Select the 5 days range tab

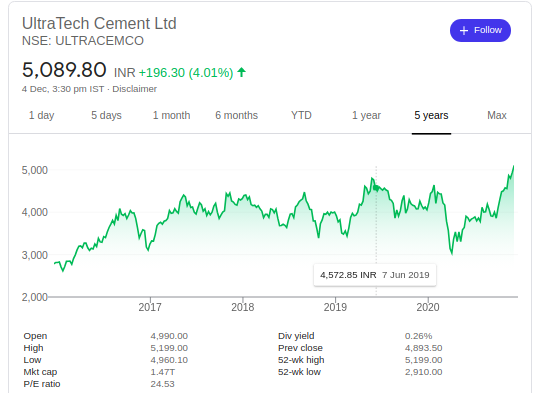(x=106, y=115)
